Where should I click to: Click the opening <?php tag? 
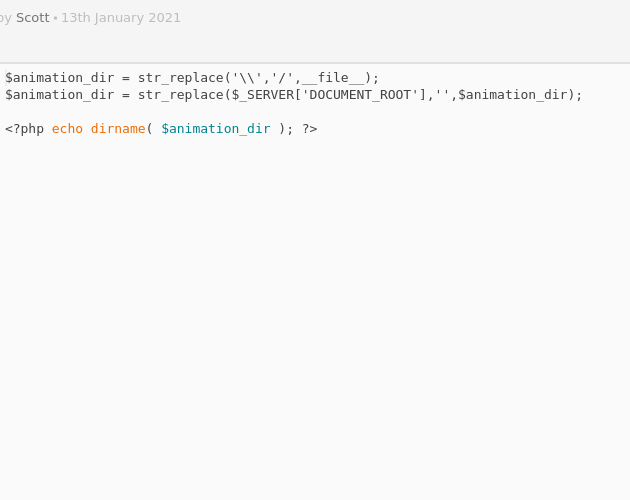[x=25, y=129]
